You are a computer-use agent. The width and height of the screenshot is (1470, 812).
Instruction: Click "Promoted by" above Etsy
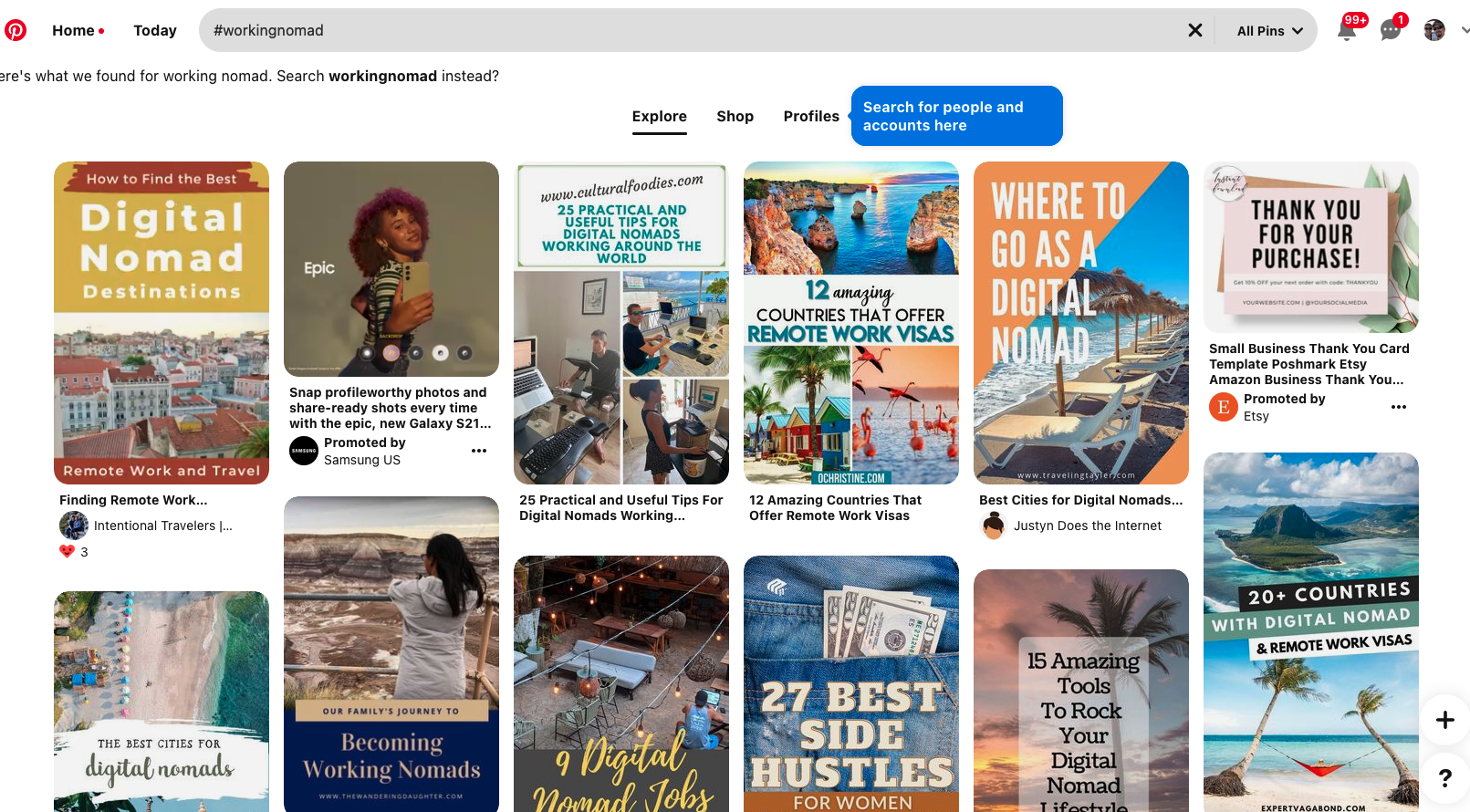pos(1284,399)
